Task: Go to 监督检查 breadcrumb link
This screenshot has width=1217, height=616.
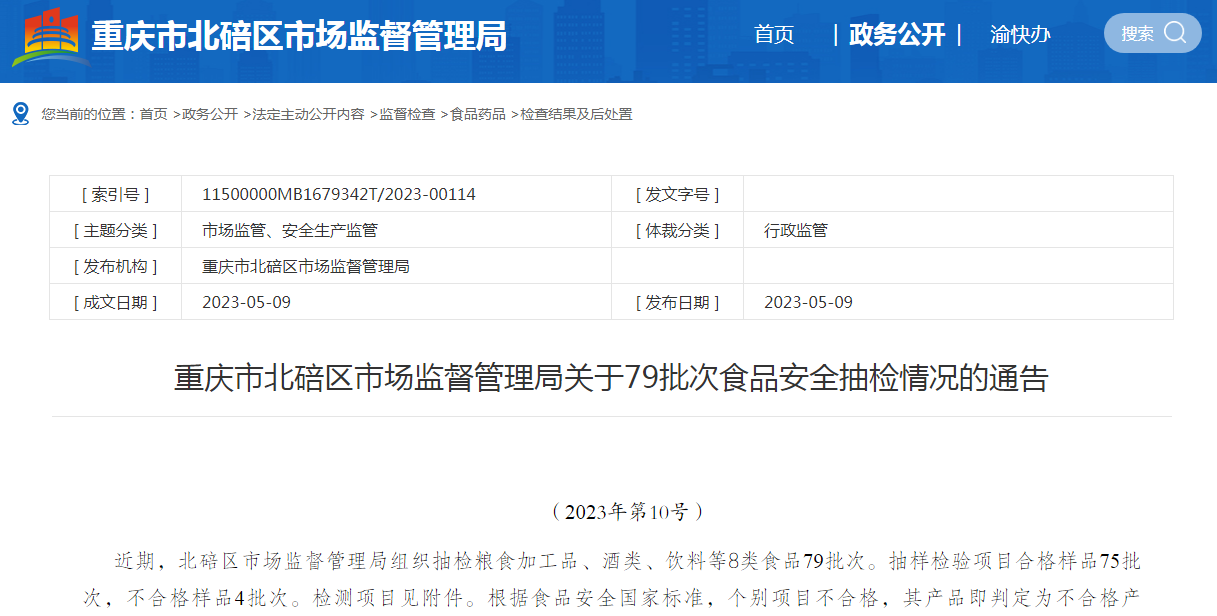Action: point(407,115)
